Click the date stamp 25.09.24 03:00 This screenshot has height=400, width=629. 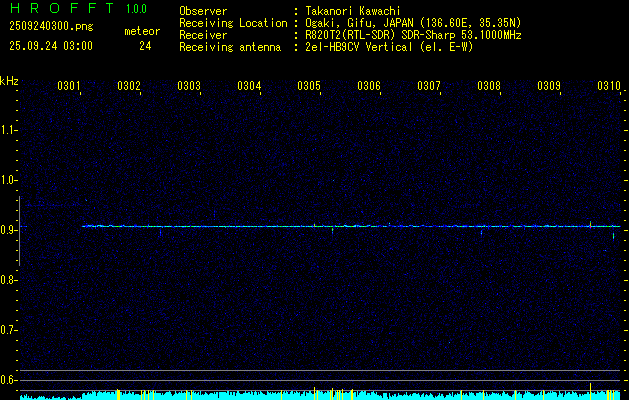(51, 46)
